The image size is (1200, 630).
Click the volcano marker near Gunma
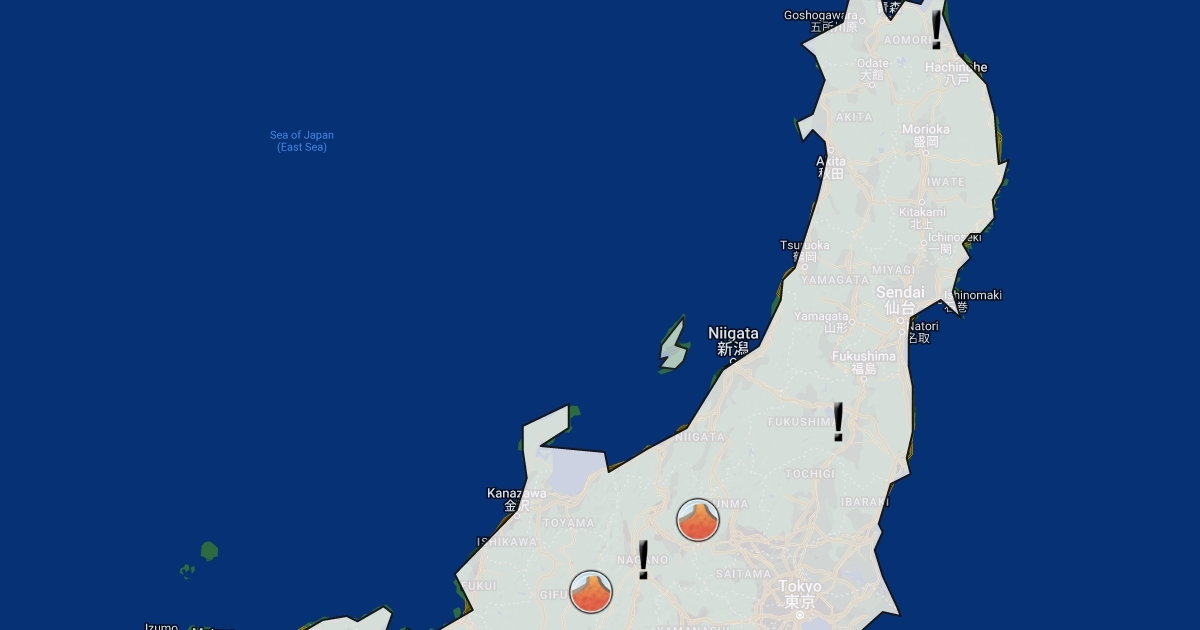(x=697, y=520)
